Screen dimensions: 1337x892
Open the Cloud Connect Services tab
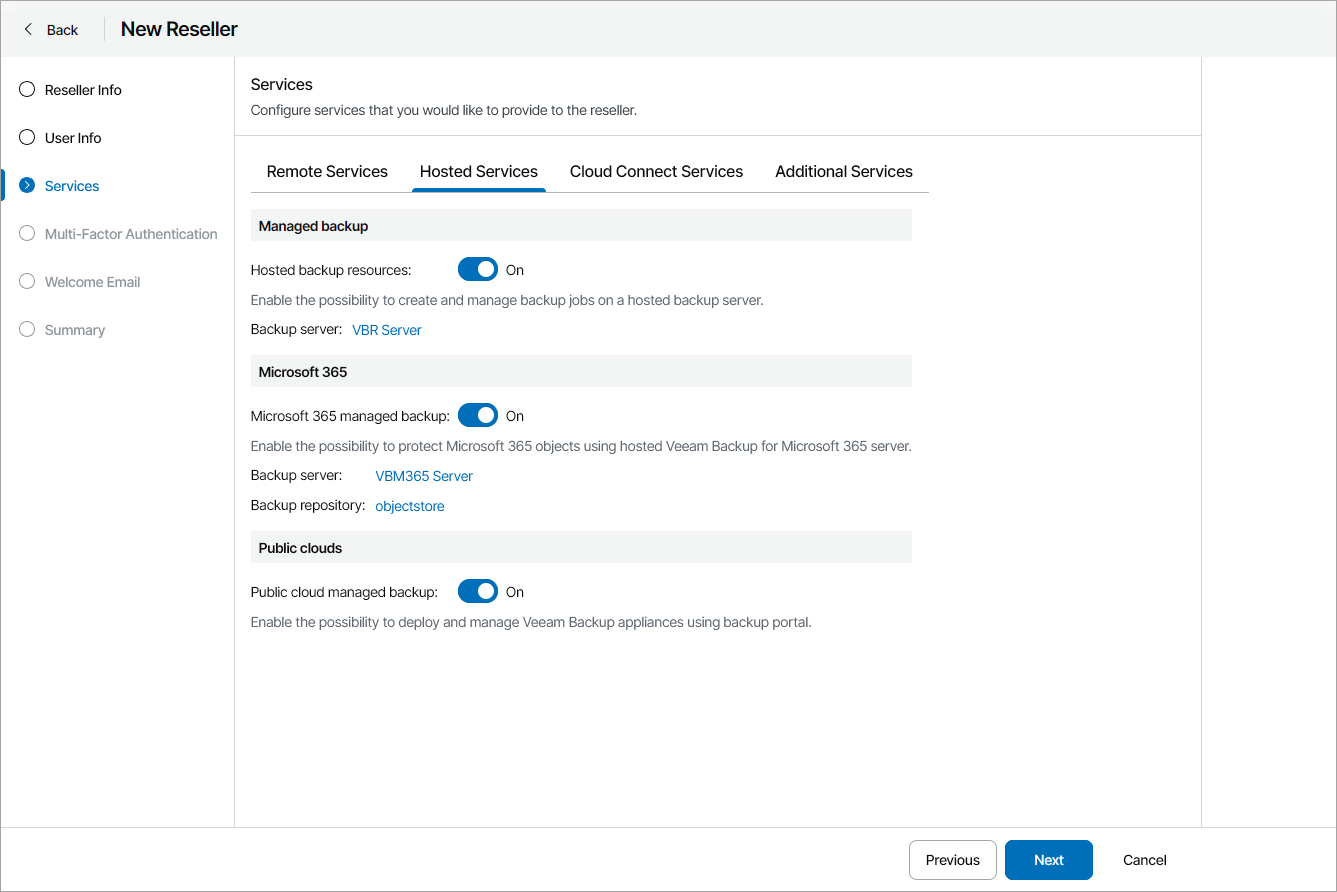pos(656,171)
